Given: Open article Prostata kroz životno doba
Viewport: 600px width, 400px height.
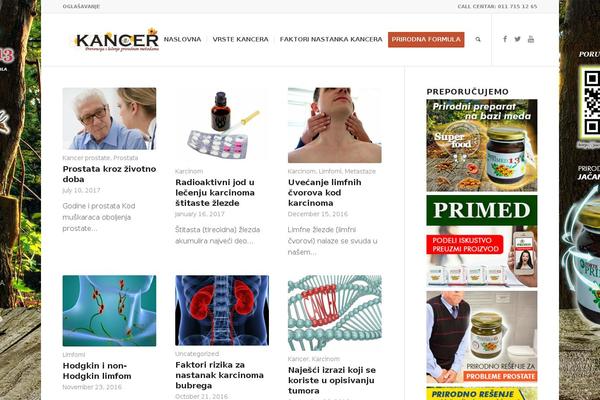Looking at the screenshot, I should click(x=109, y=174).
